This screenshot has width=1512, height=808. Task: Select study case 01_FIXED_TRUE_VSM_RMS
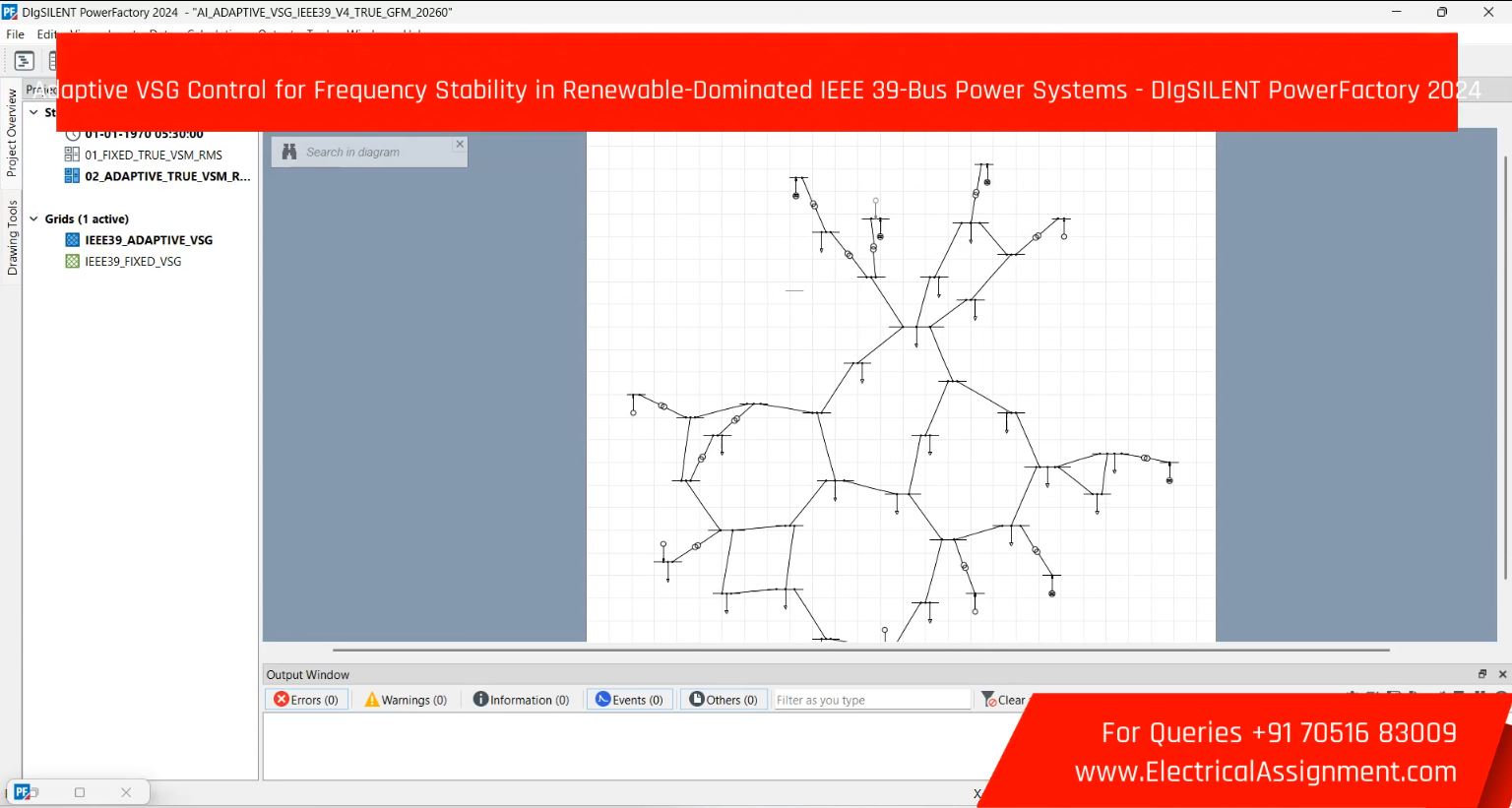154,155
